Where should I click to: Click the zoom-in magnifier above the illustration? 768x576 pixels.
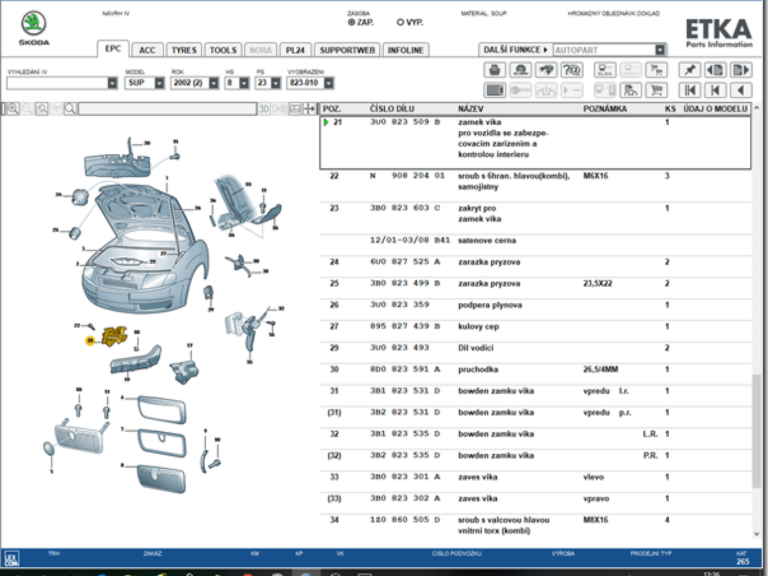[x=11, y=108]
